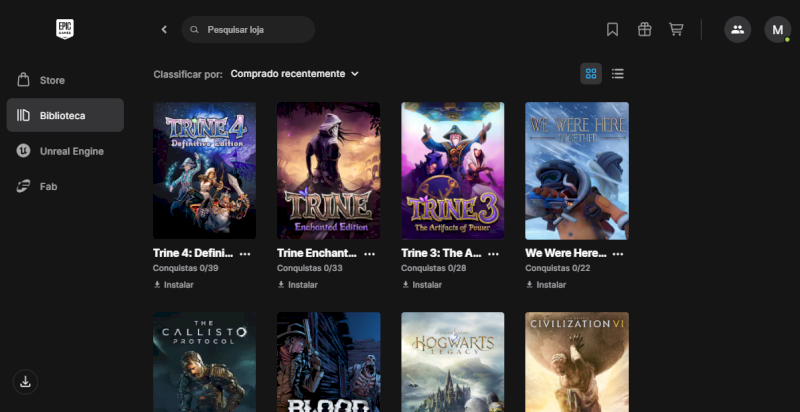The height and width of the screenshot is (412, 800).
Task: Open the shopping cart
Action: coord(676,30)
